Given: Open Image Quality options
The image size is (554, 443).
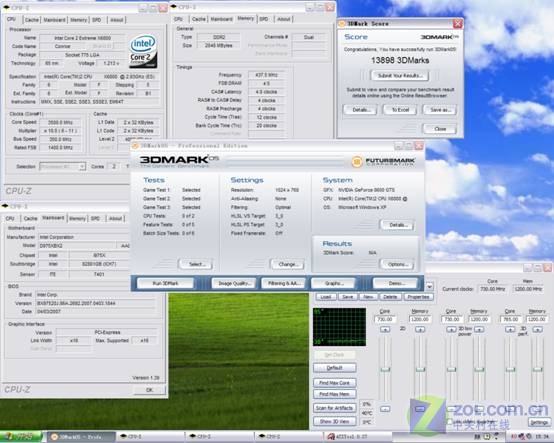Looking at the screenshot, I should (235, 283).
